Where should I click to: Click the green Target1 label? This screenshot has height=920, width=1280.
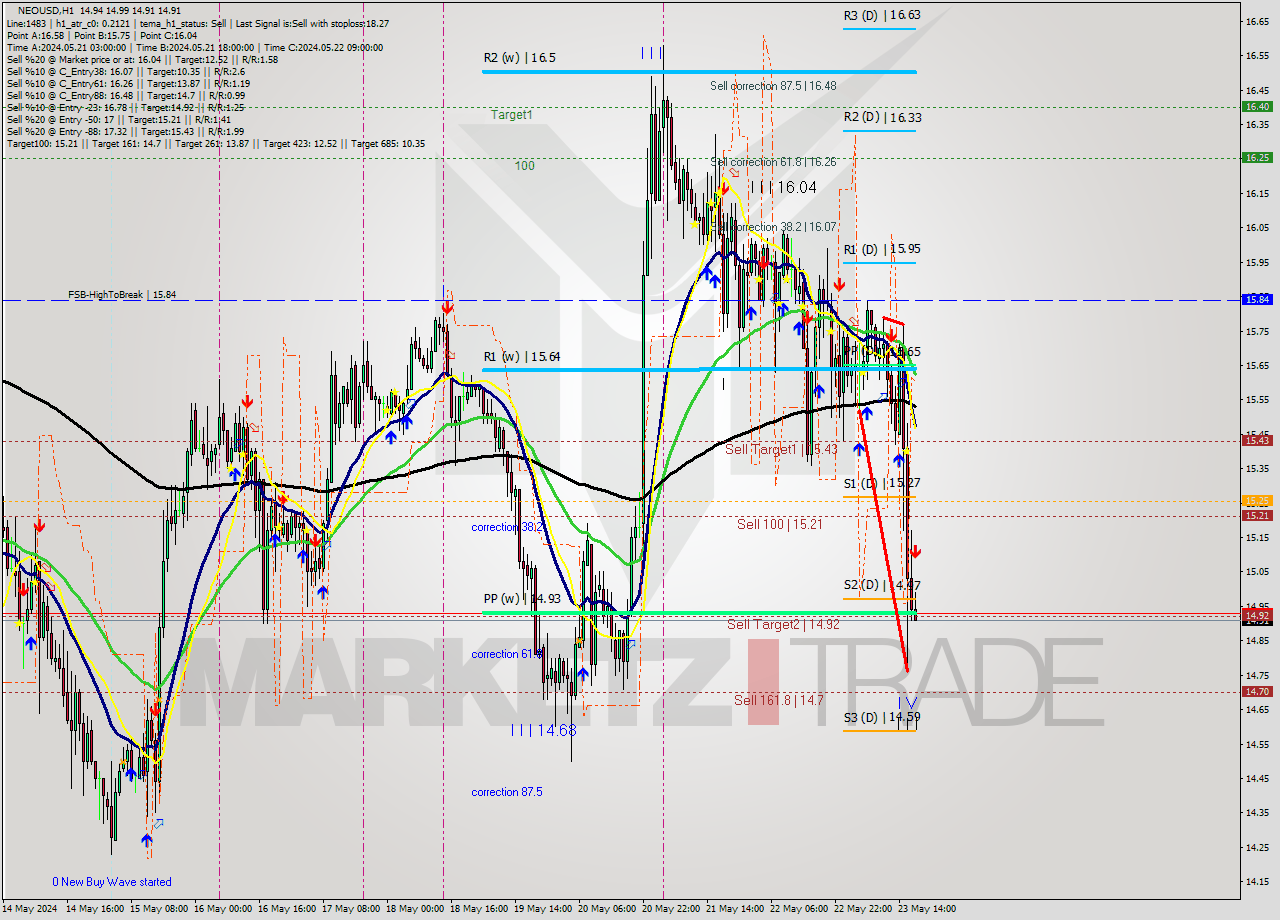click(x=511, y=115)
